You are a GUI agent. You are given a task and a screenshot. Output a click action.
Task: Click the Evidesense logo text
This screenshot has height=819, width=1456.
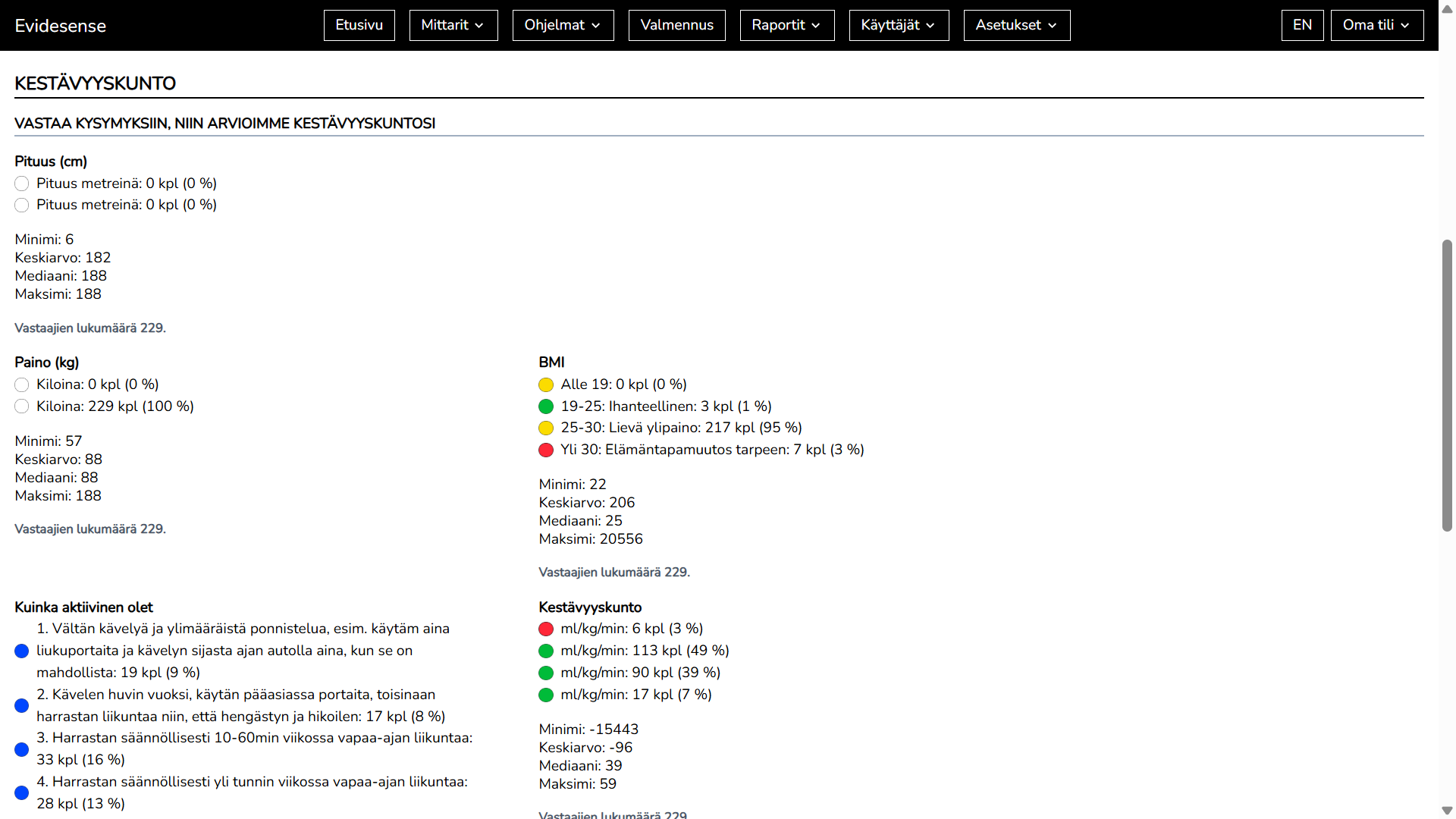pos(60,26)
